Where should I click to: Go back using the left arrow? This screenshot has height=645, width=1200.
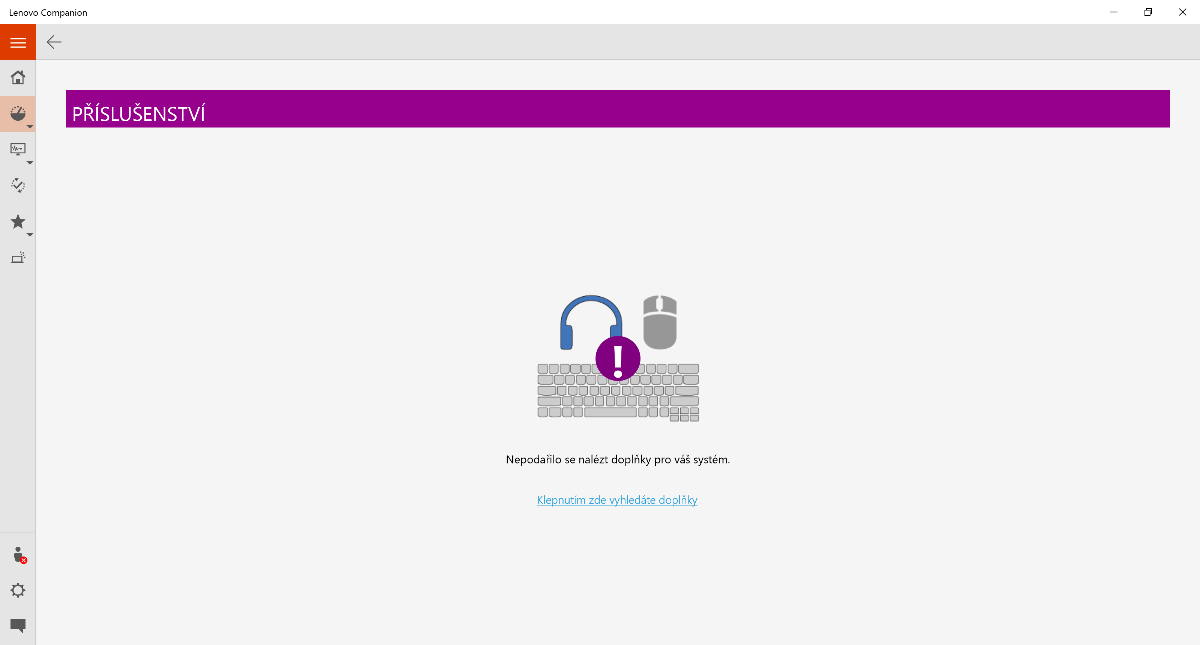(54, 42)
